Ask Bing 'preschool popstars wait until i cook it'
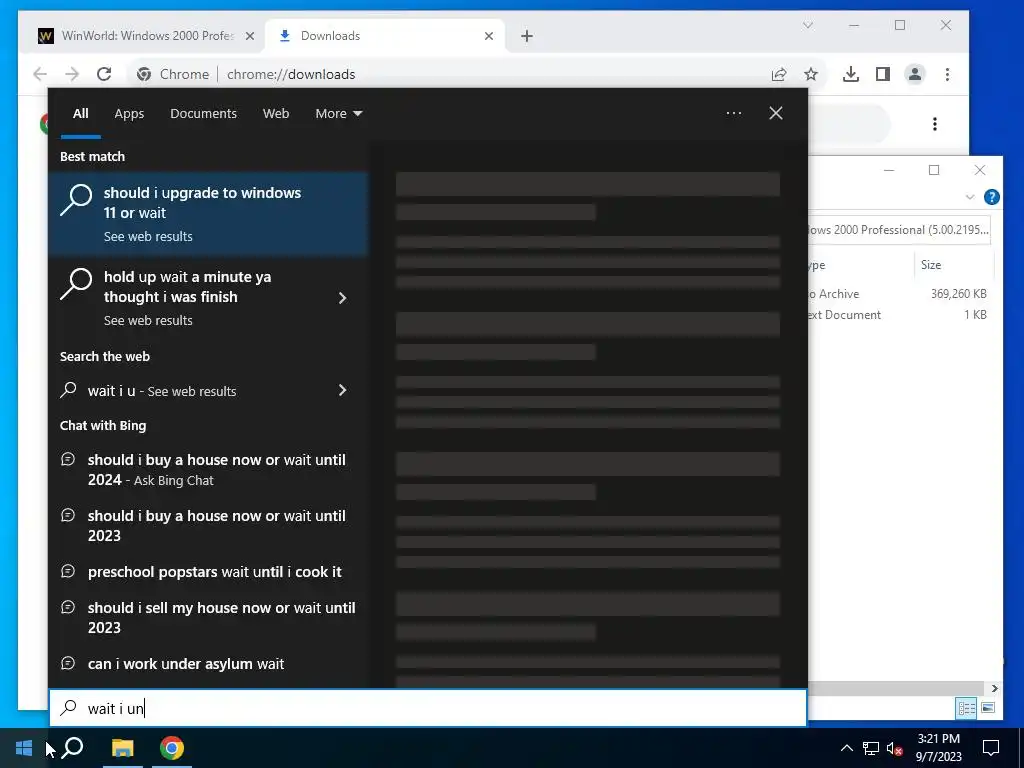 coord(209,571)
